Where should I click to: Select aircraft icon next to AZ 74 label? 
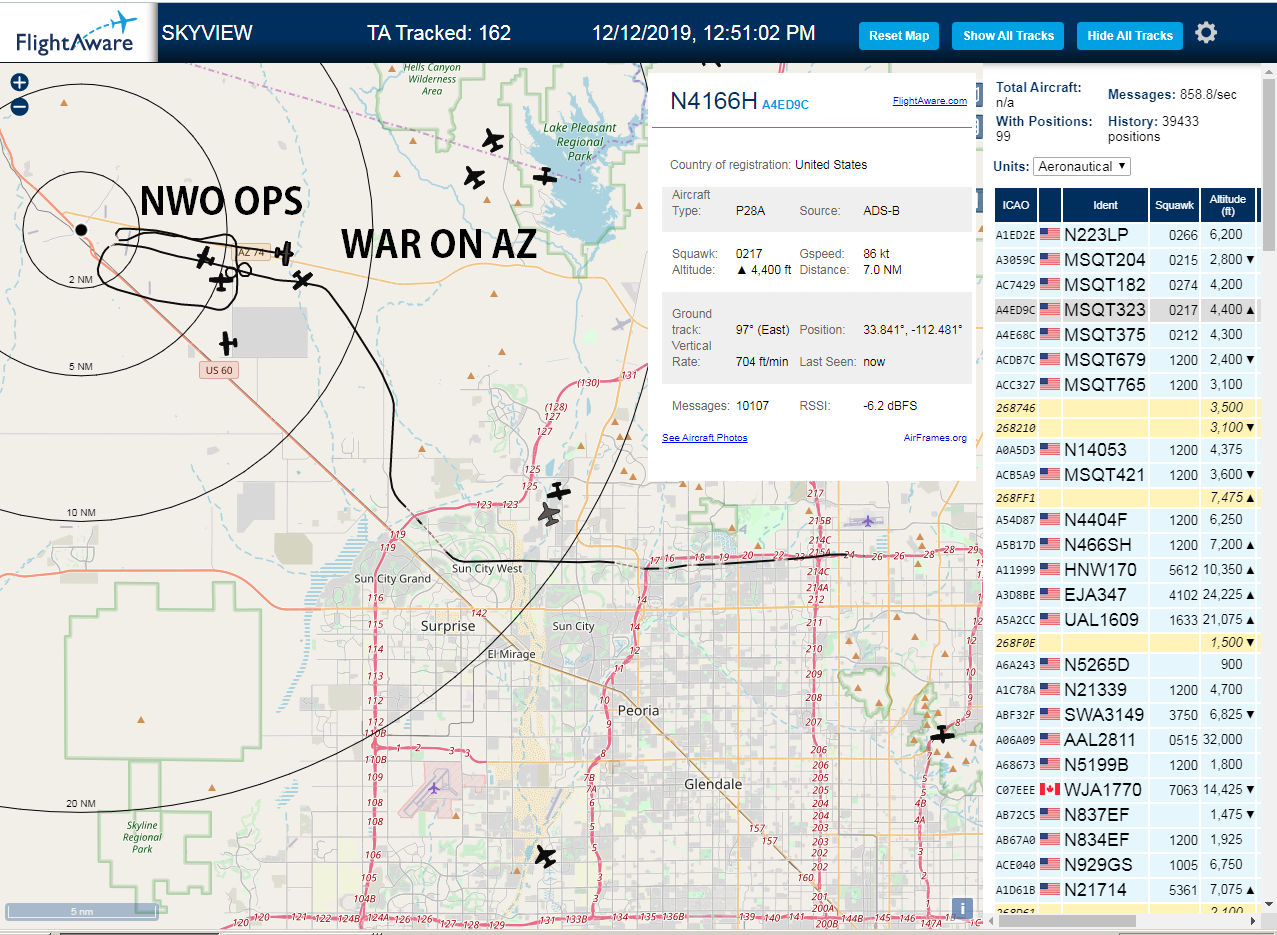(284, 253)
